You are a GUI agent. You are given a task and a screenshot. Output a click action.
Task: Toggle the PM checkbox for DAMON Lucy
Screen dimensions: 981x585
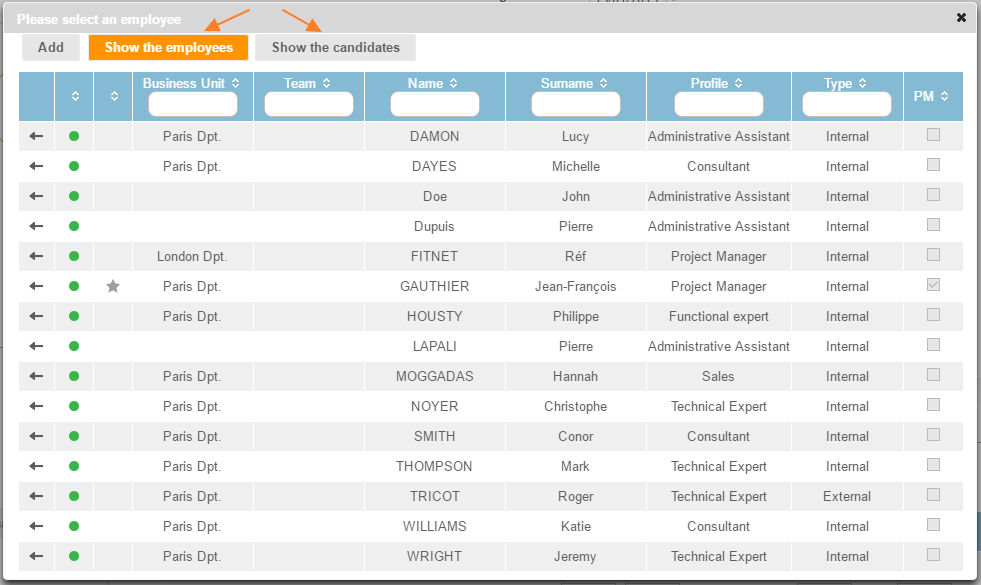(x=933, y=135)
